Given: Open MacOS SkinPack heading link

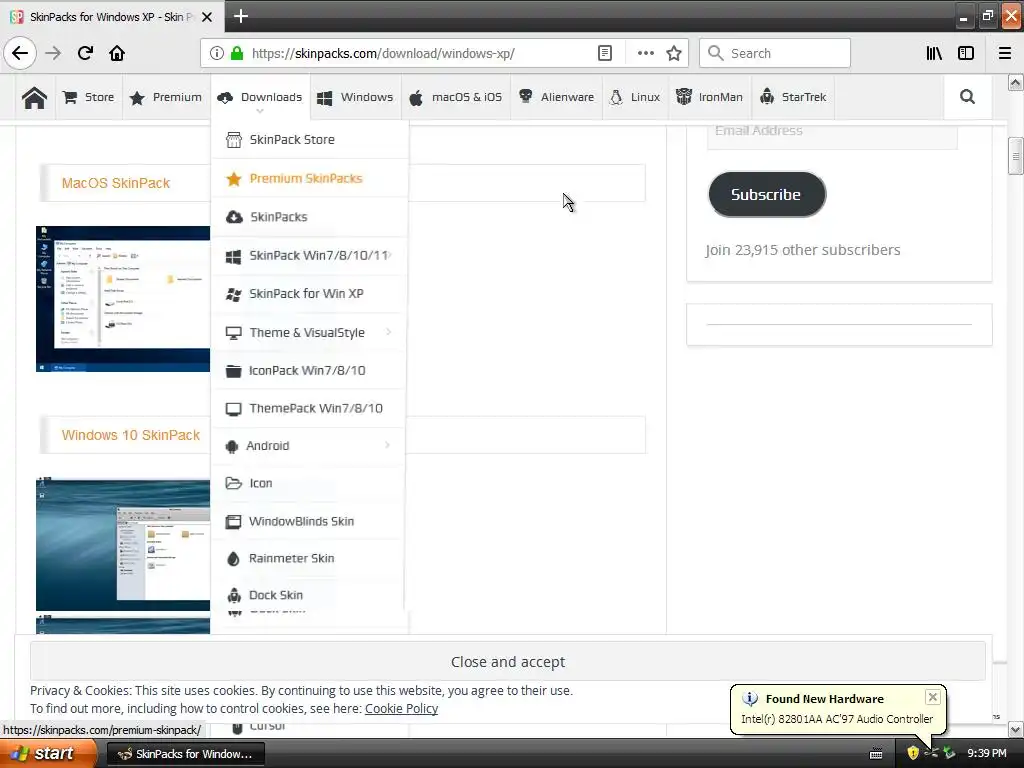Looking at the screenshot, I should point(116,183).
